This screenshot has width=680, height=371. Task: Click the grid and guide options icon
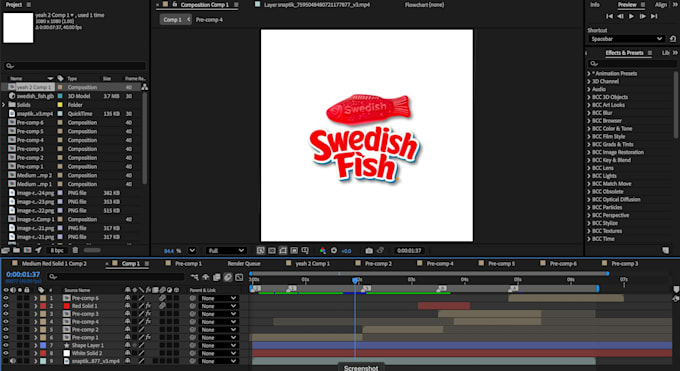point(305,250)
